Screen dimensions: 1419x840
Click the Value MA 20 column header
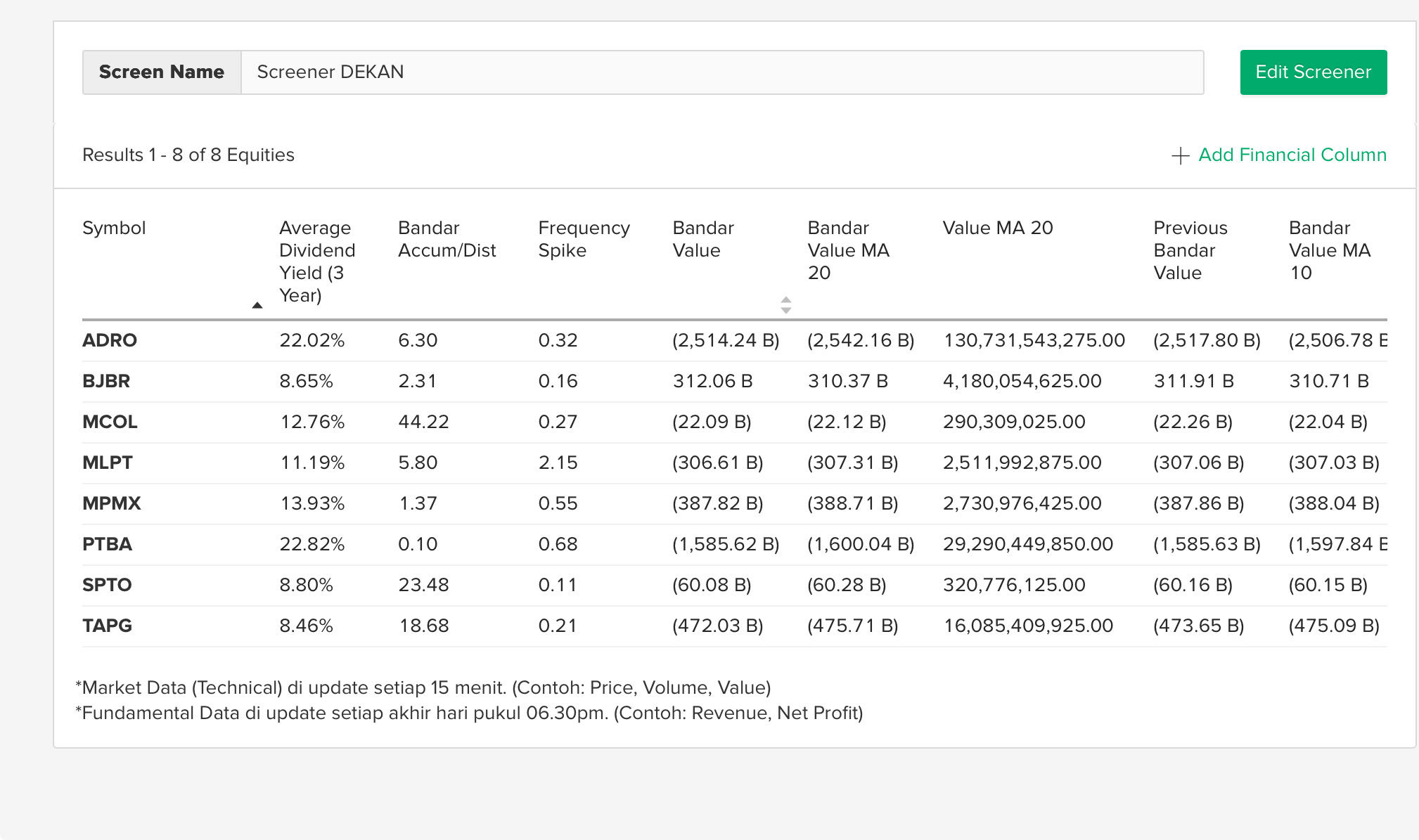coord(997,228)
